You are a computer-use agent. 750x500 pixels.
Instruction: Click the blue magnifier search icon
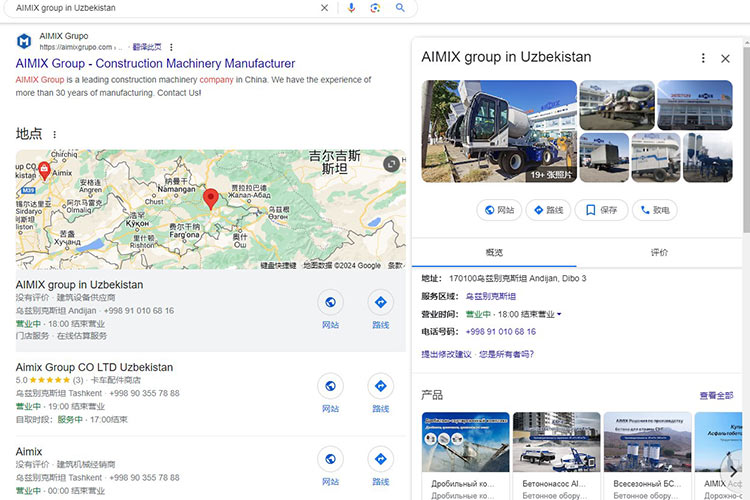tap(400, 8)
